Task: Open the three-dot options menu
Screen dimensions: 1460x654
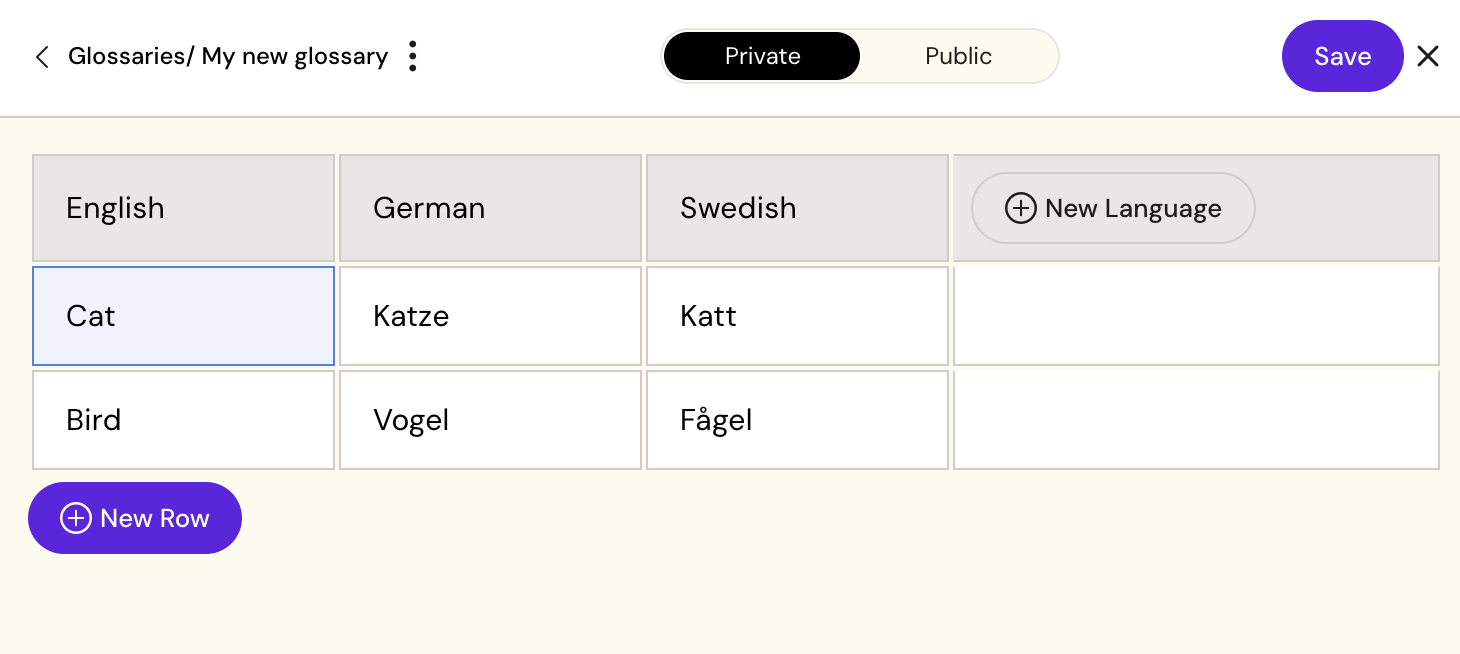Action: click(x=412, y=56)
